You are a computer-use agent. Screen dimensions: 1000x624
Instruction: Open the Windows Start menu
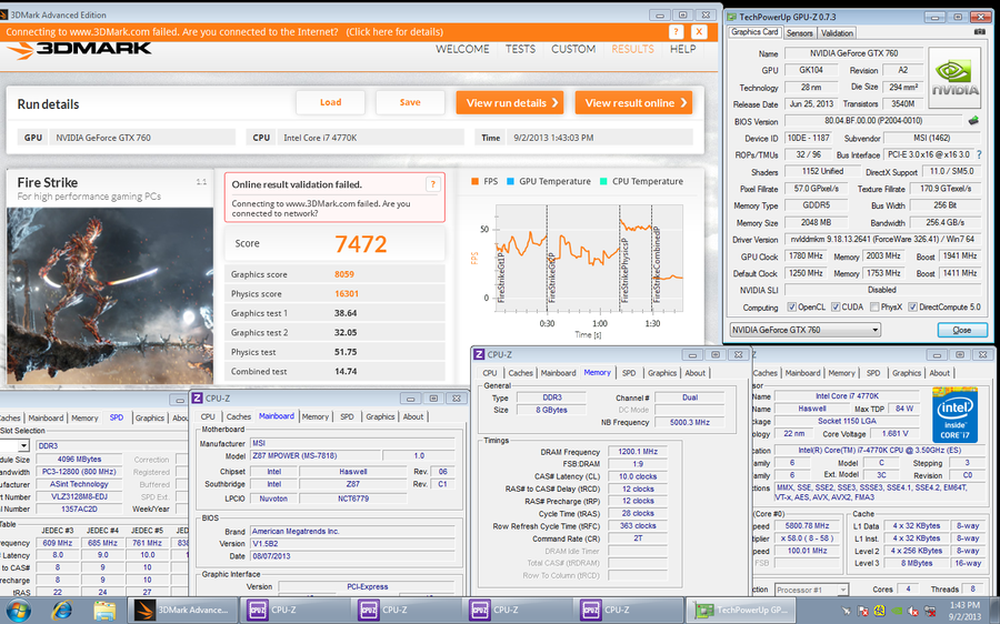[18, 610]
